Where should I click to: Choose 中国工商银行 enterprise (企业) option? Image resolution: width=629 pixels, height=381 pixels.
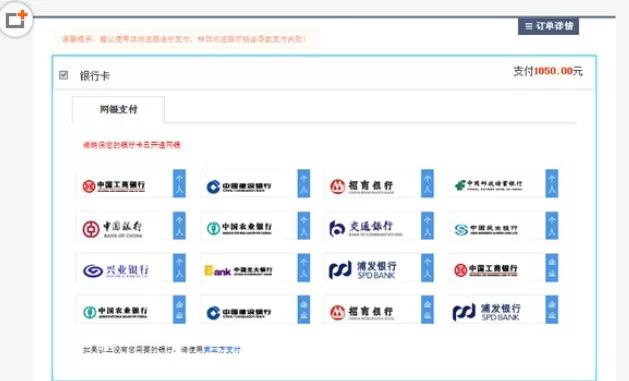click(503, 268)
